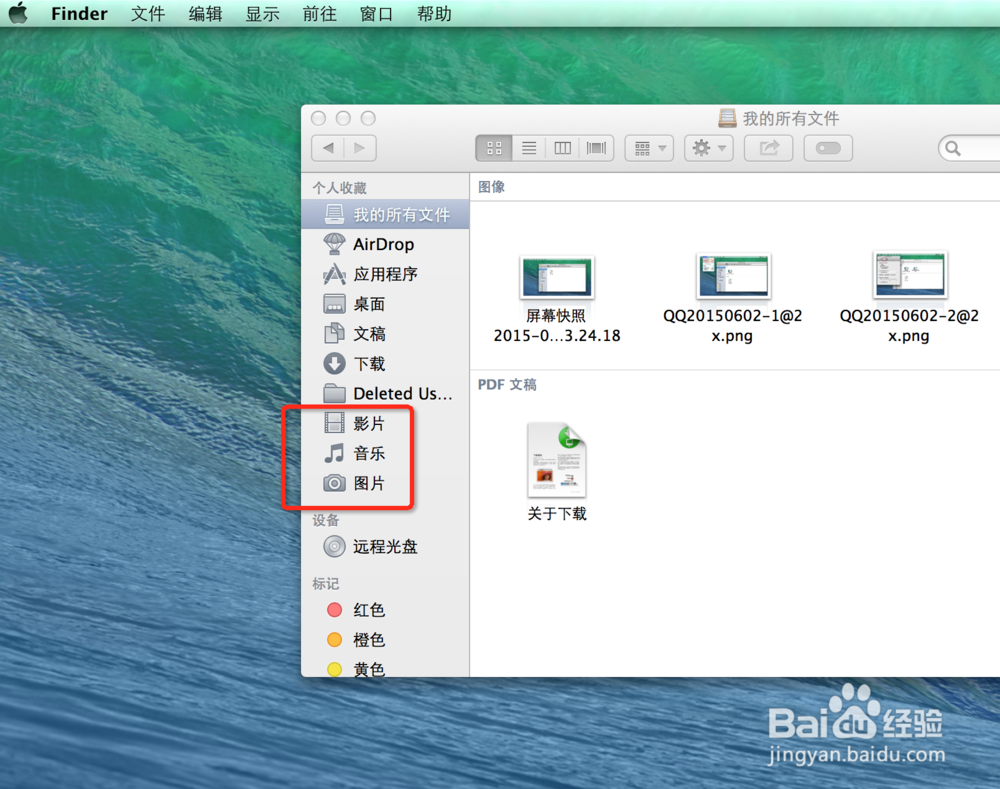
Task: Open 音乐 in sidebar
Action: pos(385,453)
